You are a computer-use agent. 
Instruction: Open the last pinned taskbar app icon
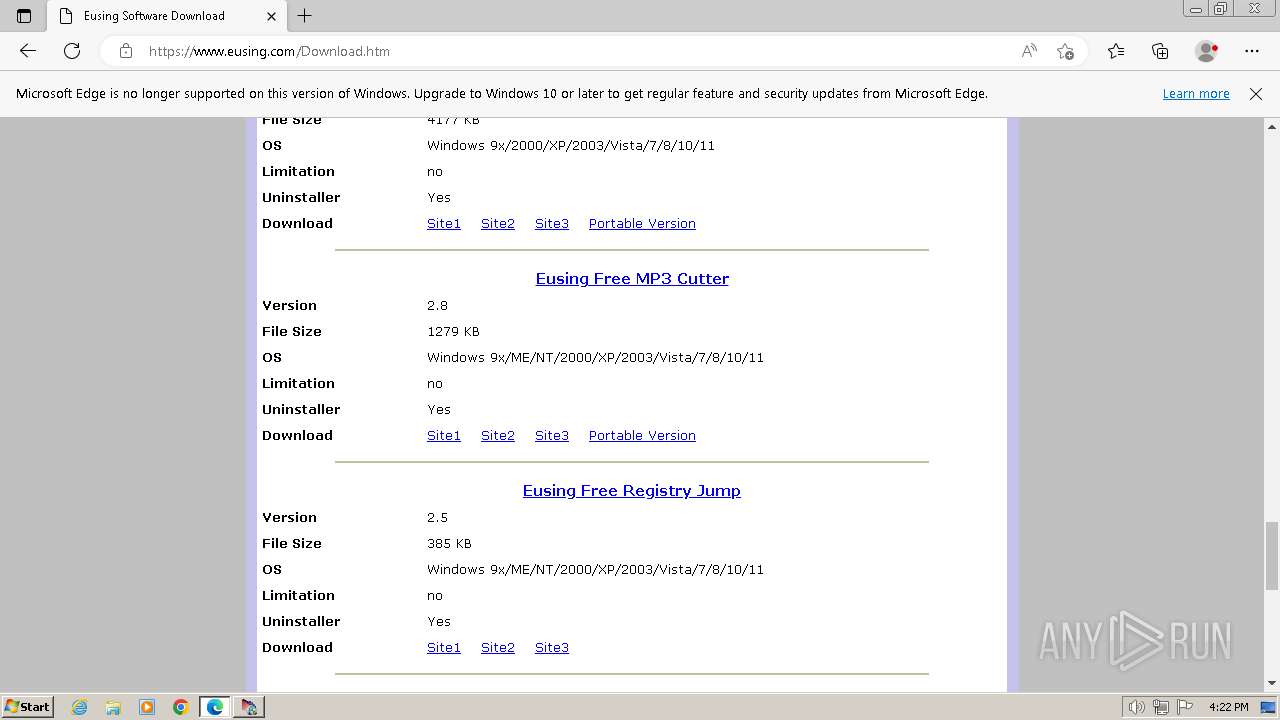249,707
